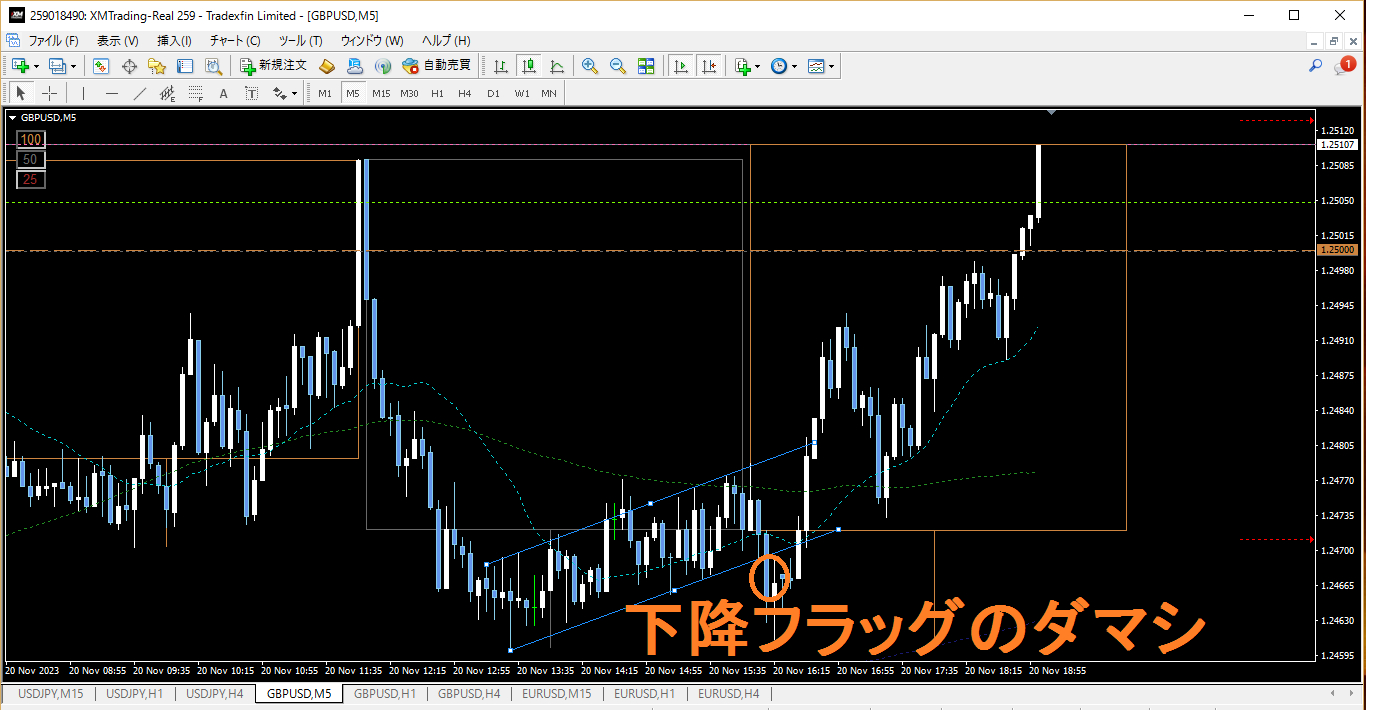This screenshot has width=1380, height=710.
Task: Expand the arrows objects dropdown
Action: pyautogui.click(x=294, y=93)
